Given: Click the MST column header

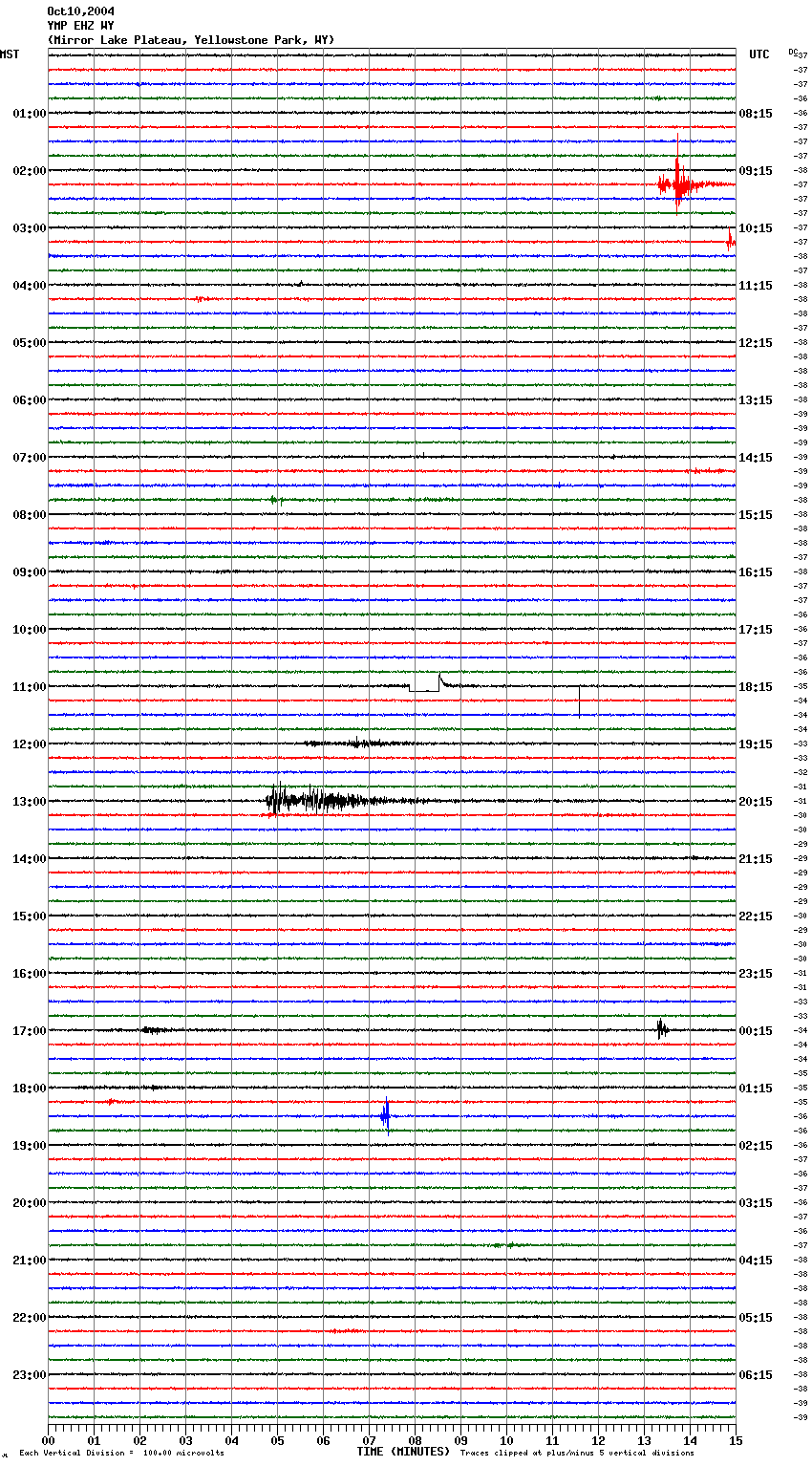Looking at the screenshot, I should (x=10, y=54).
